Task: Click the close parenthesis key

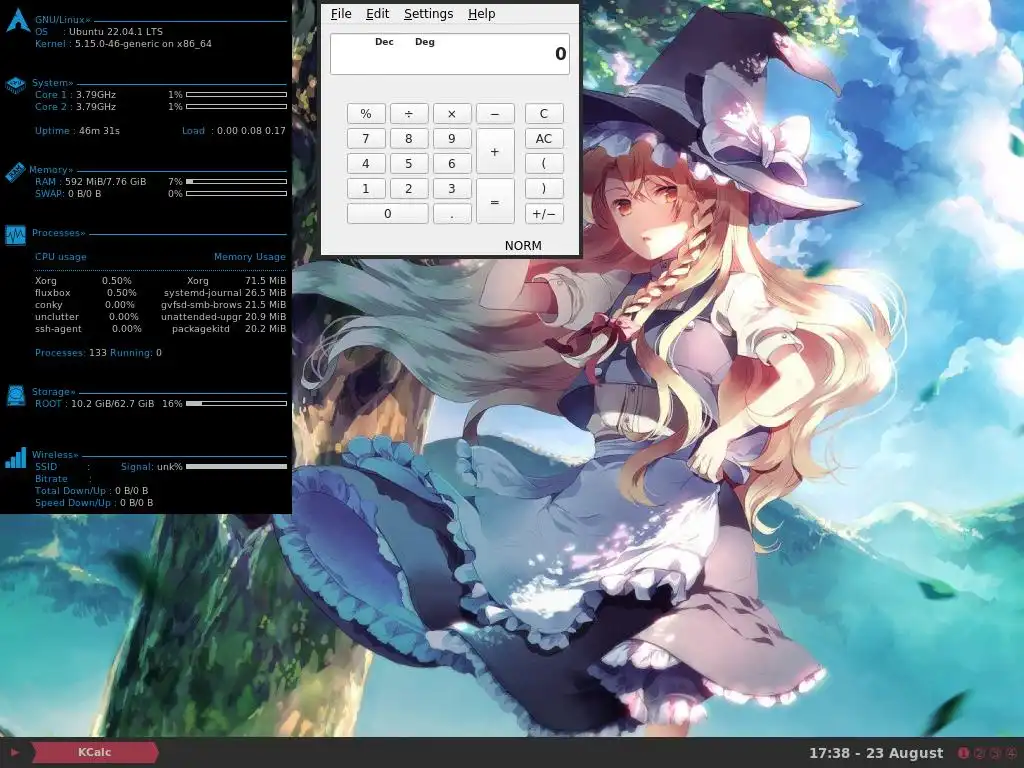Action: coord(544,188)
